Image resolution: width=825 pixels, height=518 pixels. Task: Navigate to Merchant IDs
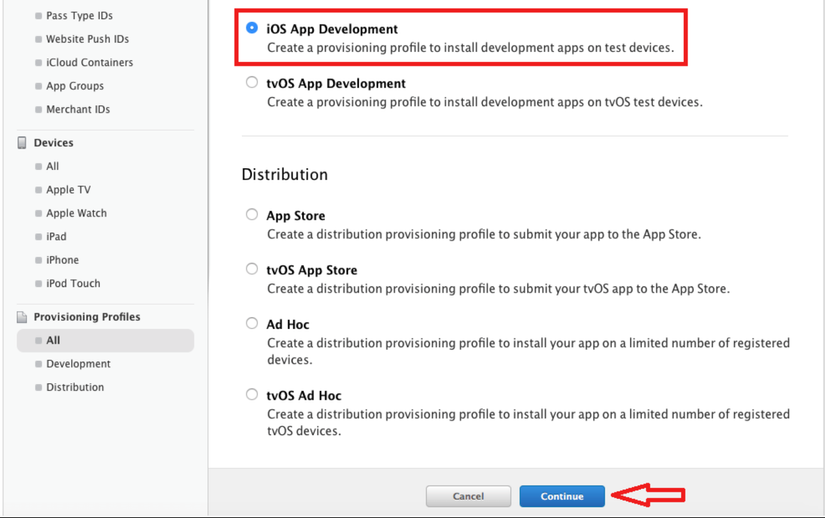[x=78, y=109]
